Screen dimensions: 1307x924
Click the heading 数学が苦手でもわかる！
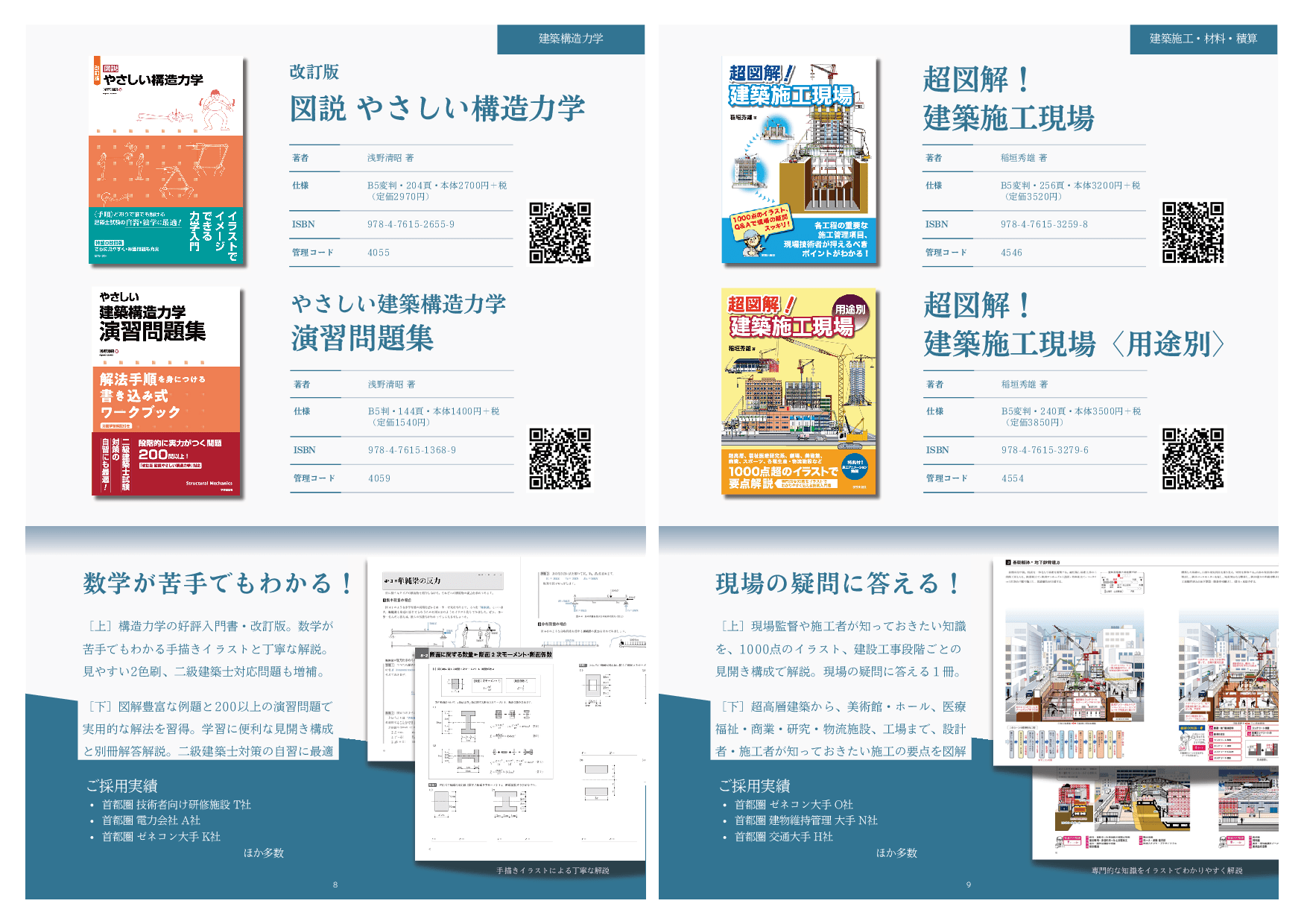click(x=218, y=583)
